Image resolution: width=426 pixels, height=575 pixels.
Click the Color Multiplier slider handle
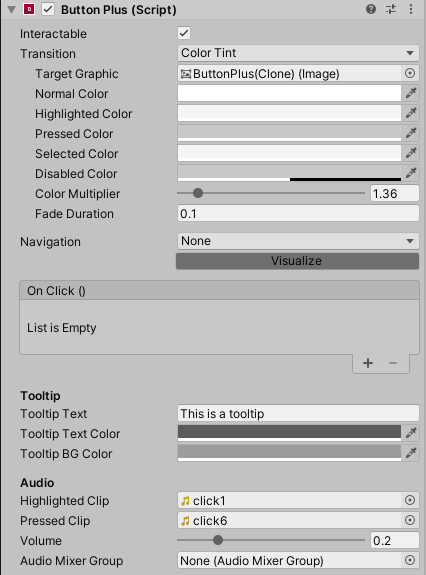tap(198, 193)
